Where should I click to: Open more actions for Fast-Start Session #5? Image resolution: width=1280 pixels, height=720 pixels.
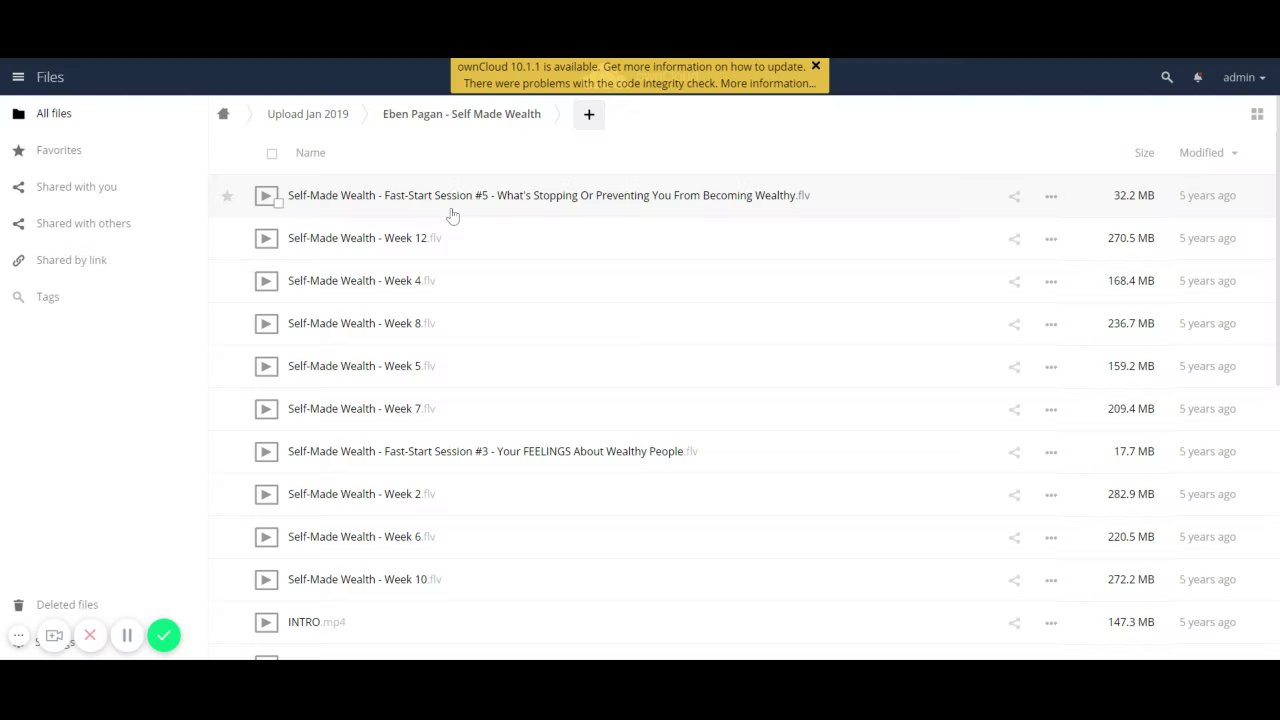point(1051,196)
